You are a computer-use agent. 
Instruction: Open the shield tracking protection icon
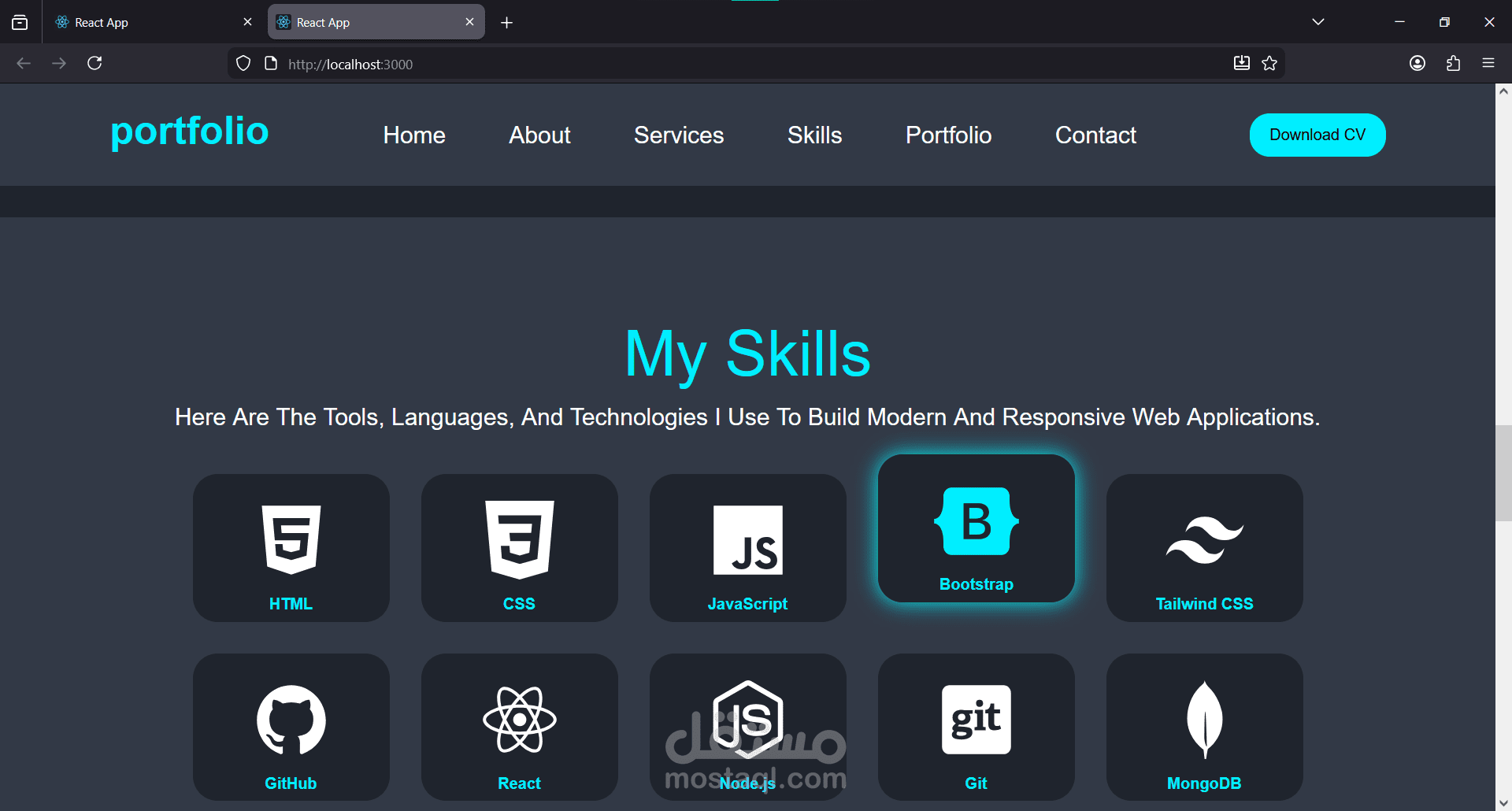(243, 63)
